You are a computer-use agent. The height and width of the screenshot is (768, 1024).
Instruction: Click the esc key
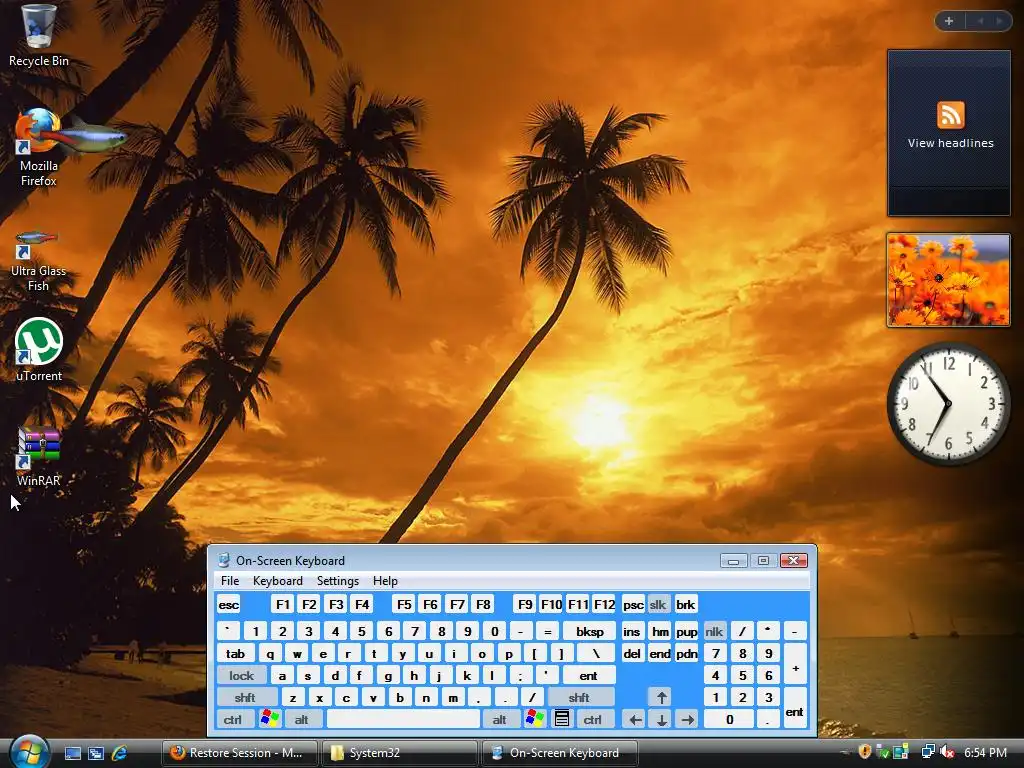pos(229,604)
